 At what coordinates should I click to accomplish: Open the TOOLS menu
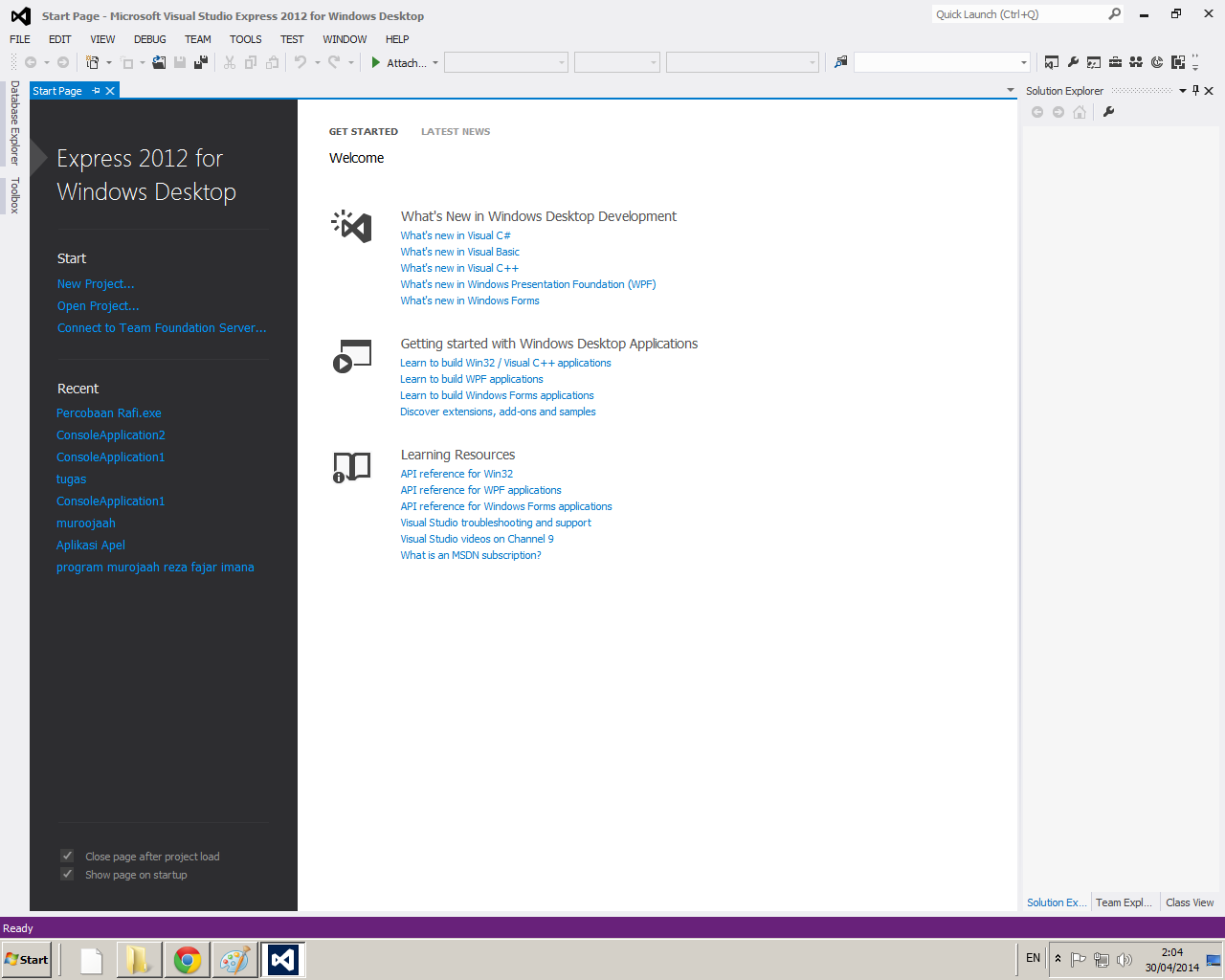coord(246,39)
